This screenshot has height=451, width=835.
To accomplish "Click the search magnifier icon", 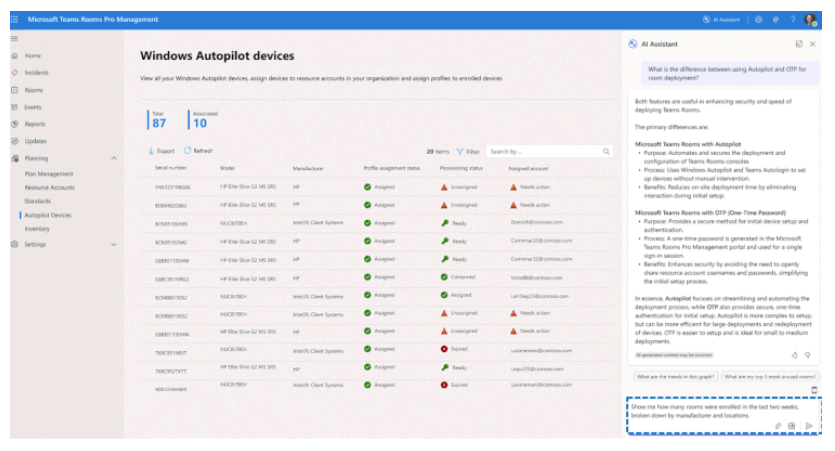I will point(606,152).
